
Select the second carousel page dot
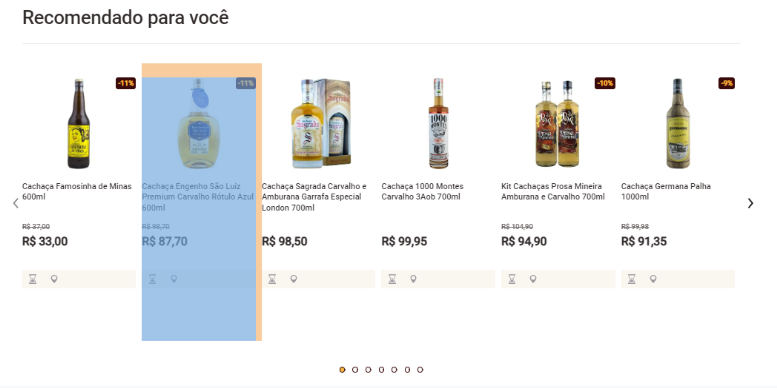(355, 370)
